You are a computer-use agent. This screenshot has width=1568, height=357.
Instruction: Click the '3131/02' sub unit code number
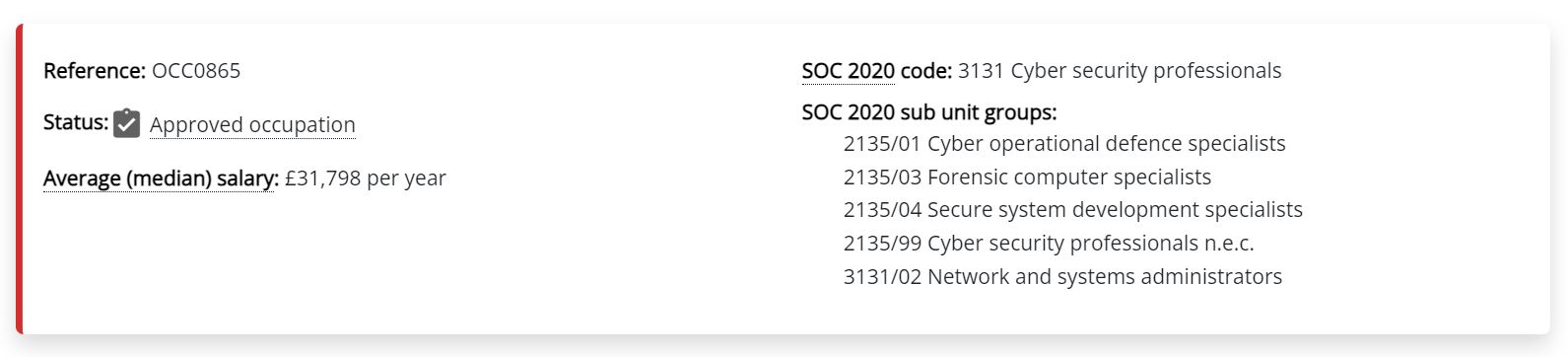coord(882,277)
